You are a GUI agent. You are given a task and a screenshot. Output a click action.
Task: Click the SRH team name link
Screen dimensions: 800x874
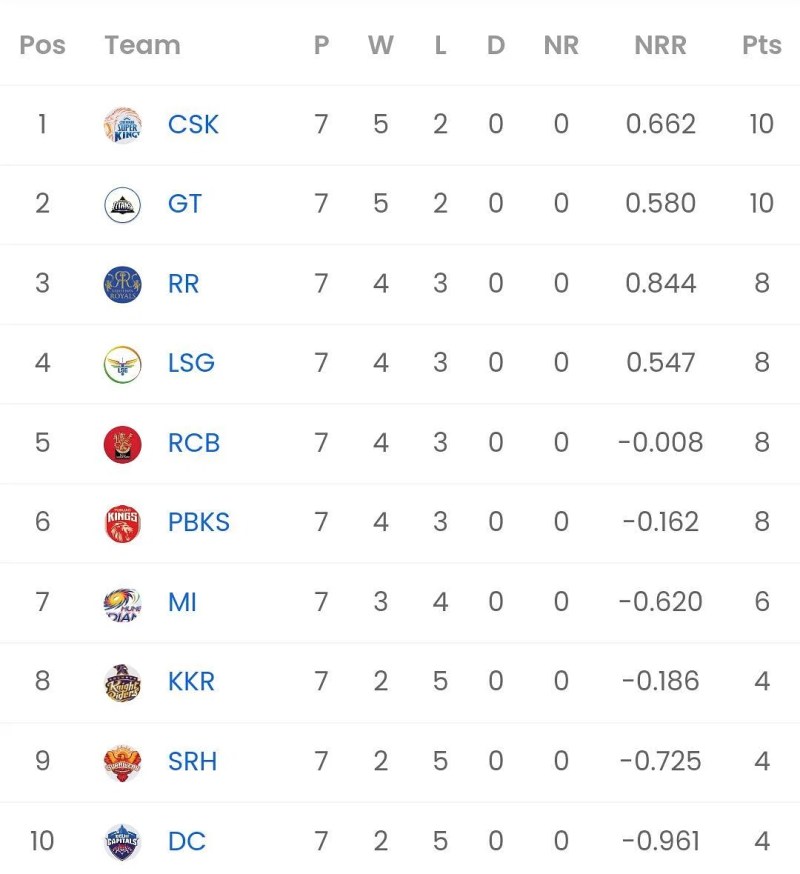(x=192, y=762)
